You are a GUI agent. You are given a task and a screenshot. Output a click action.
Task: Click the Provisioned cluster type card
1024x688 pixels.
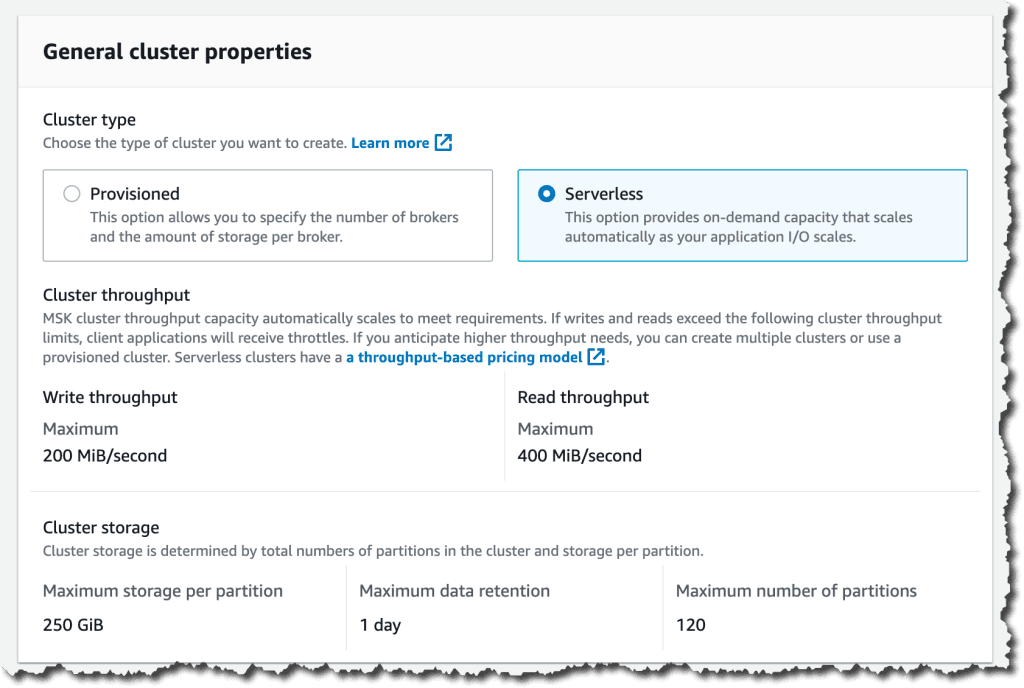pos(268,215)
